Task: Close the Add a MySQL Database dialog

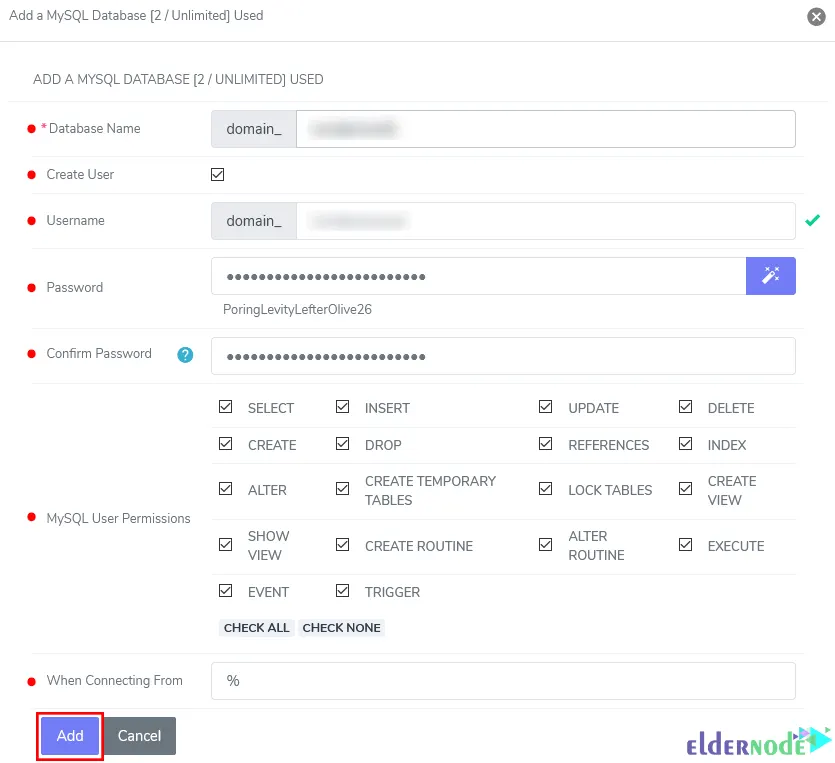Action: click(x=817, y=15)
